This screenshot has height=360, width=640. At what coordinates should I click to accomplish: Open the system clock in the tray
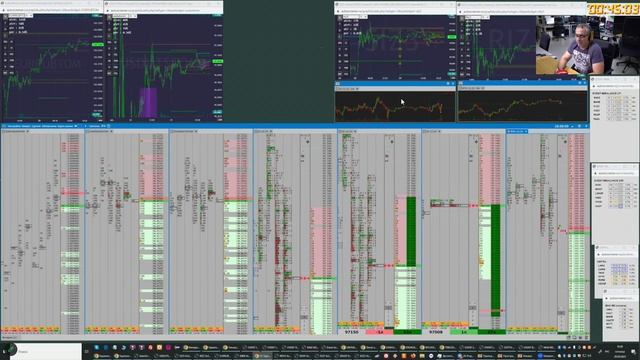[620, 351]
